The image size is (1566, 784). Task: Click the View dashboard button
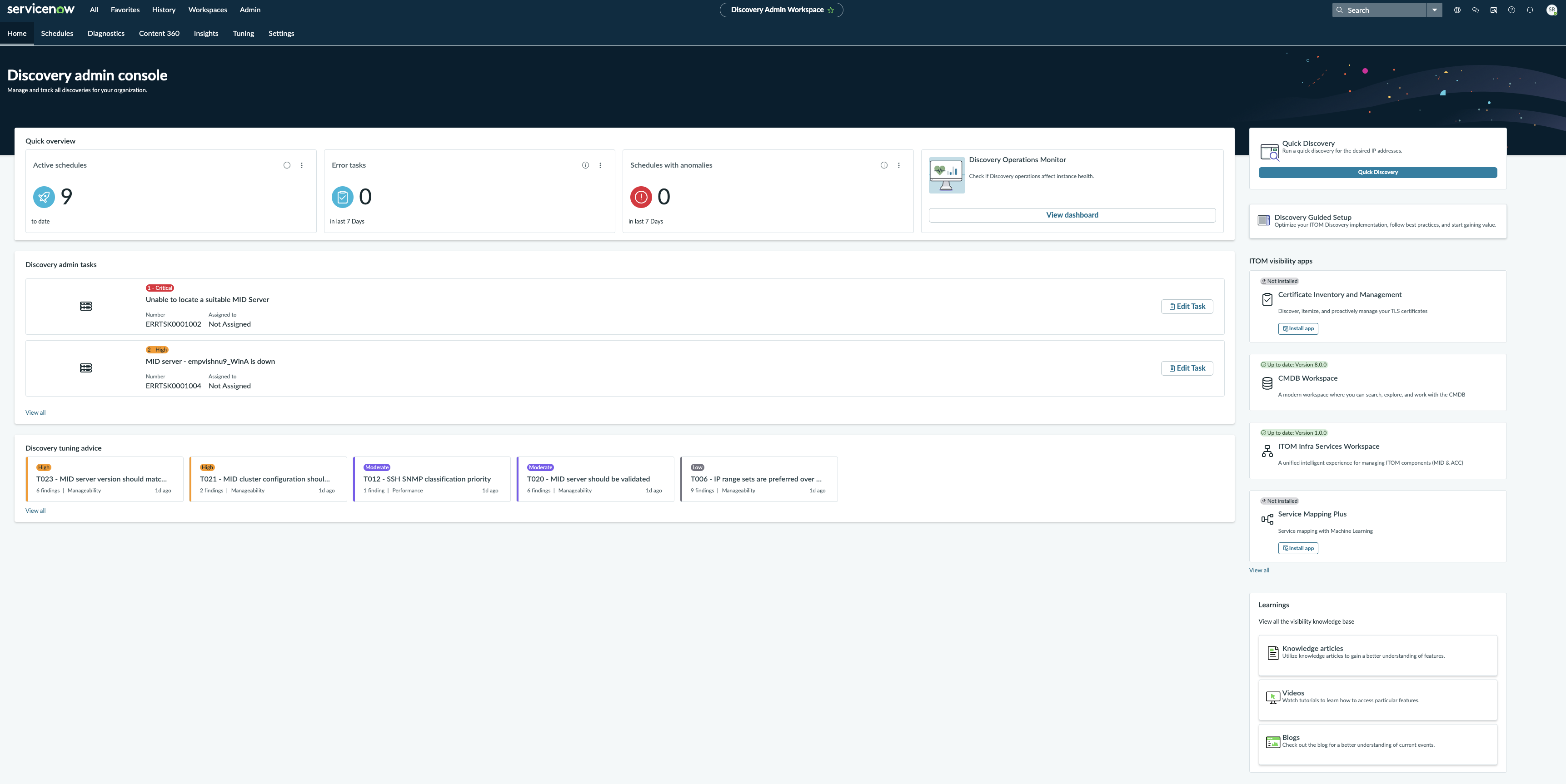[1072, 215]
